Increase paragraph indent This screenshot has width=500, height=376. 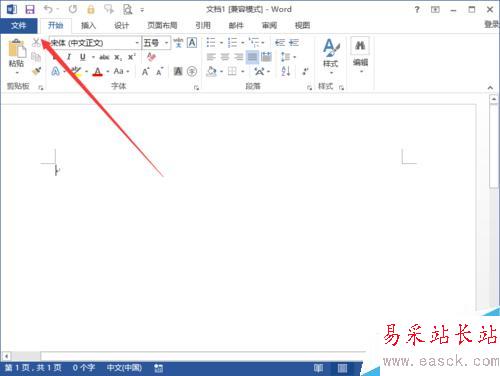pyautogui.click(x=294, y=43)
